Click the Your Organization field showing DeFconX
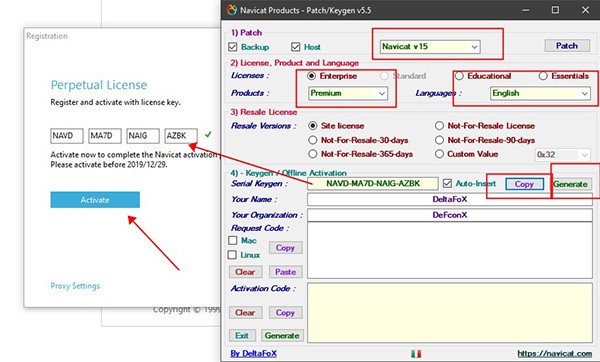The height and width of the screenshot is (362, 600). (450, 215)
